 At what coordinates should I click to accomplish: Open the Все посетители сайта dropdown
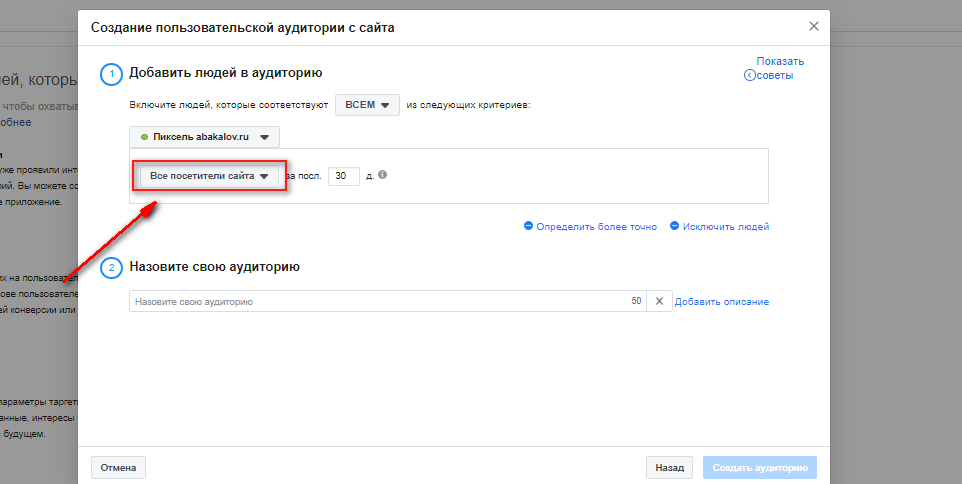[209, 176]
